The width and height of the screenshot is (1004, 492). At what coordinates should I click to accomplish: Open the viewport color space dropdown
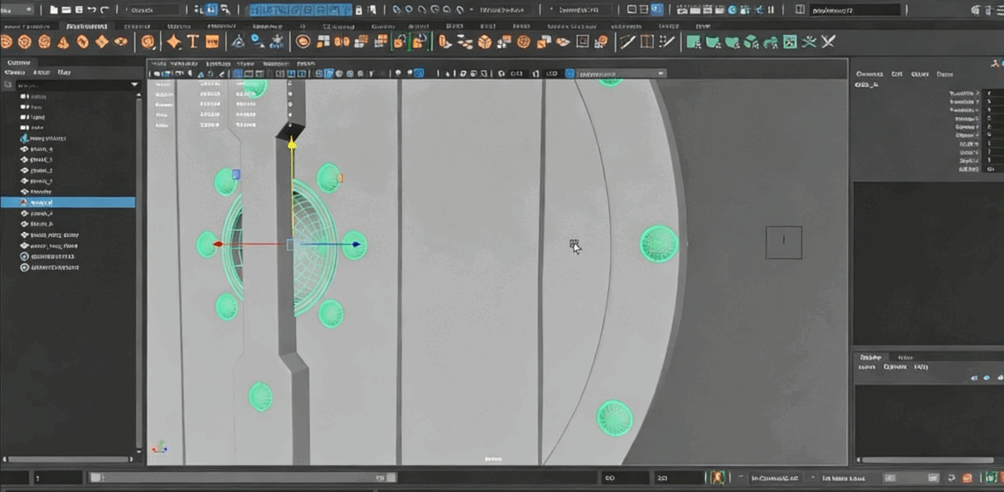pyautogui.click(x=615, y=74)
